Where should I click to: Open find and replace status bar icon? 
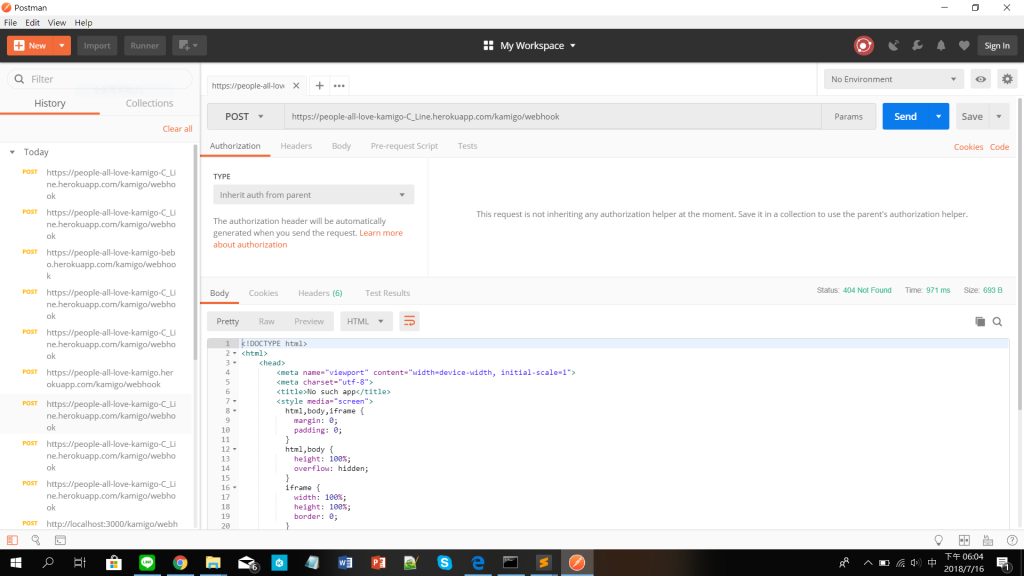tap(36, 540)
